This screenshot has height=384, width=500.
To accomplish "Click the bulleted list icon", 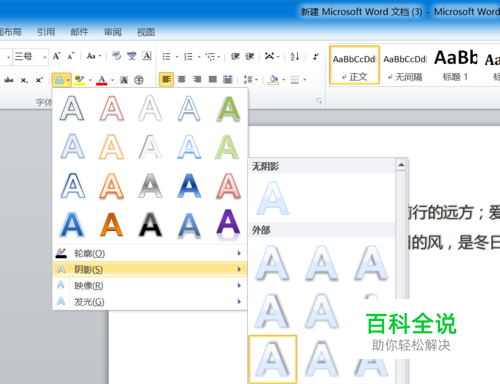I will [166, 56].
